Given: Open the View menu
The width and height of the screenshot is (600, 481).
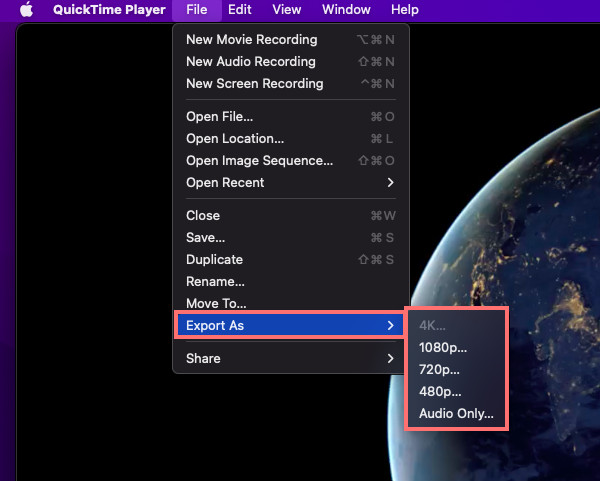Looking at the screenshot, I should click(287, 10).
